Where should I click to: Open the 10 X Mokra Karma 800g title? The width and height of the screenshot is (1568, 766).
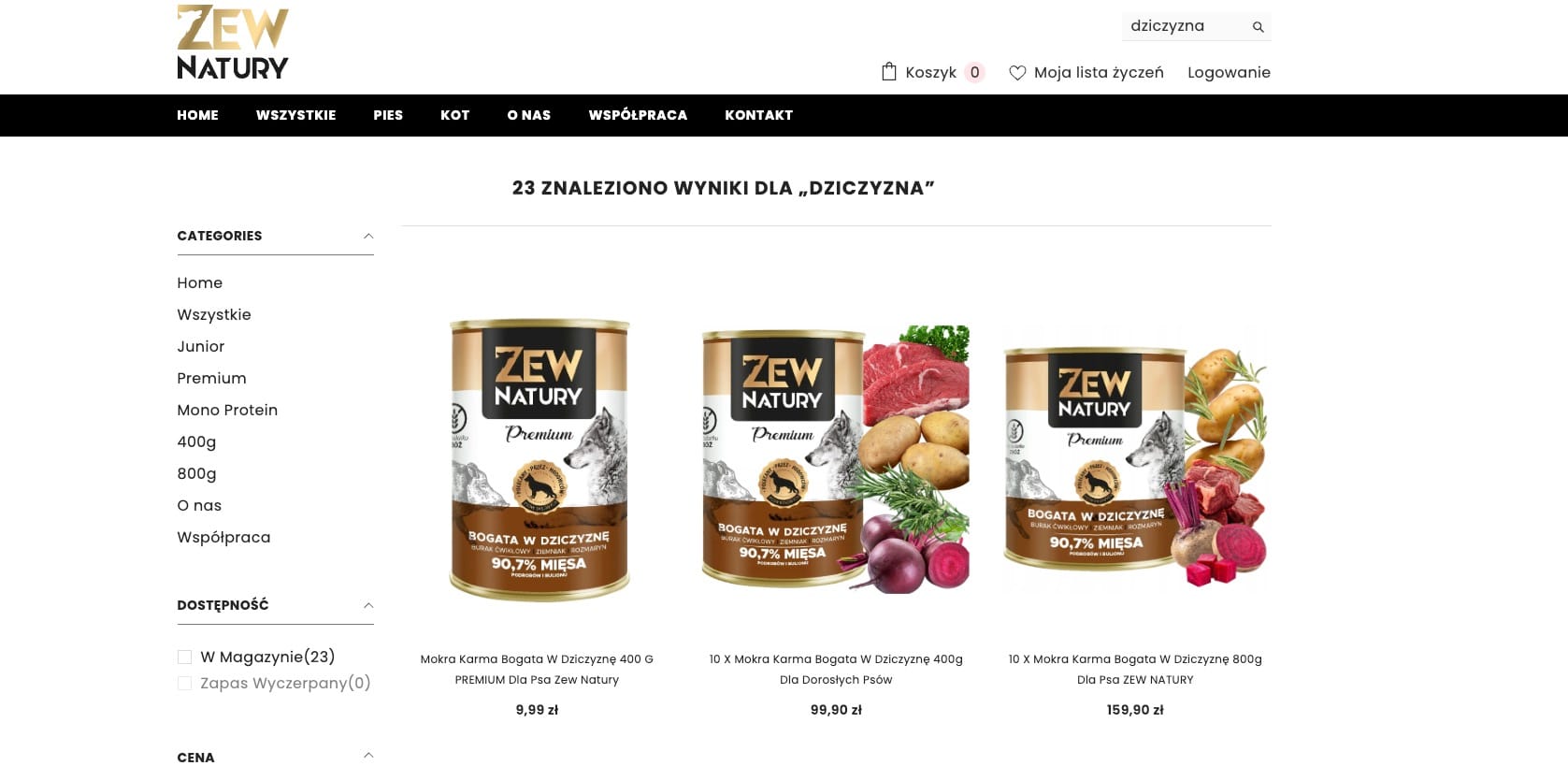1135,669
